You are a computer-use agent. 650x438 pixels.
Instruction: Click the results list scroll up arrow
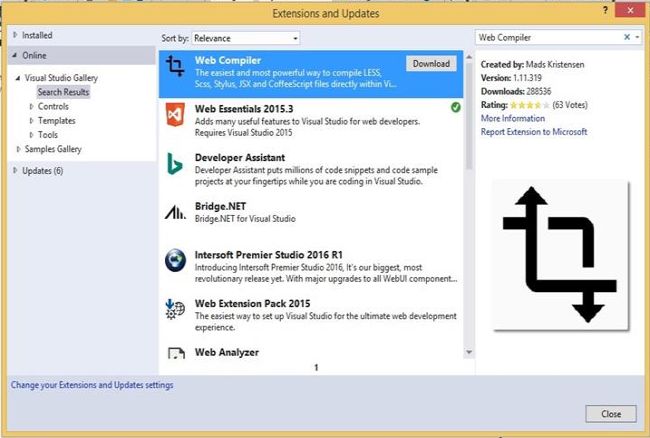[469, 56]
